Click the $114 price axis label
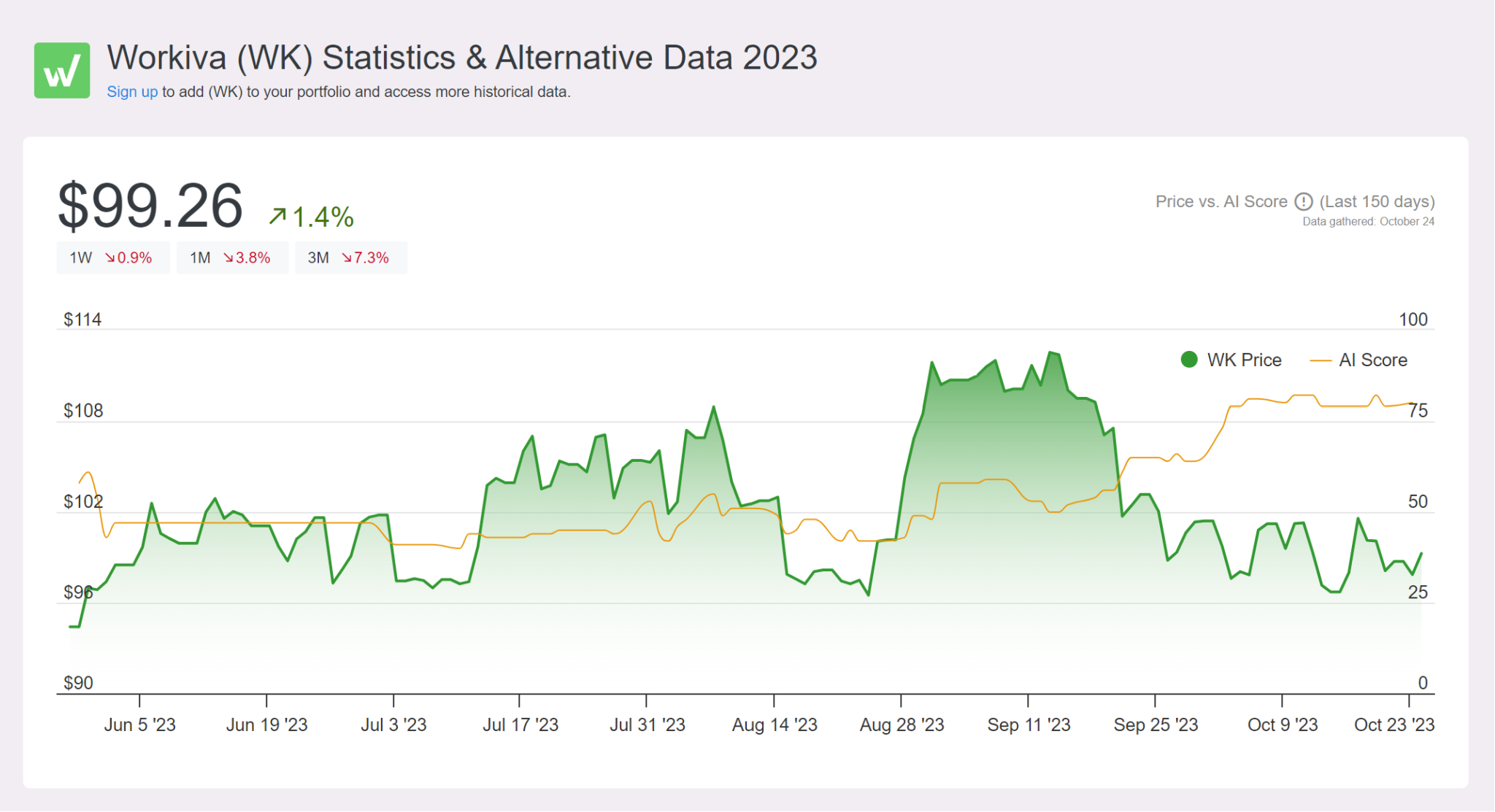Image resolution: width=1495 pixels, height=812 pixels. click(x=82, y=320)
